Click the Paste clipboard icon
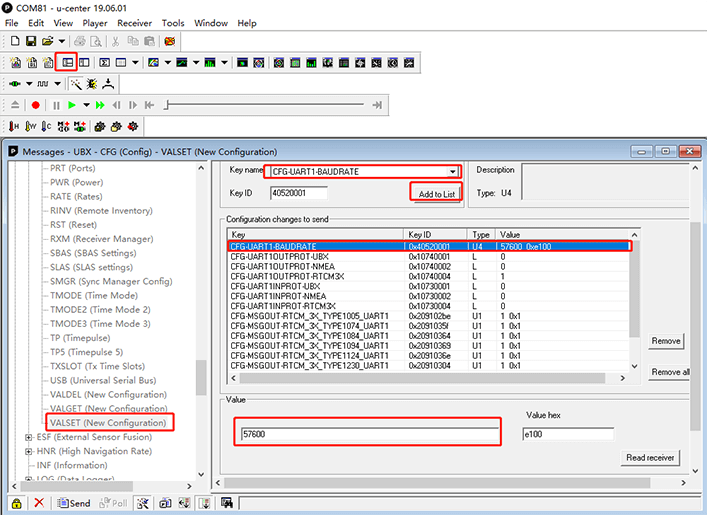 [149, 41]
